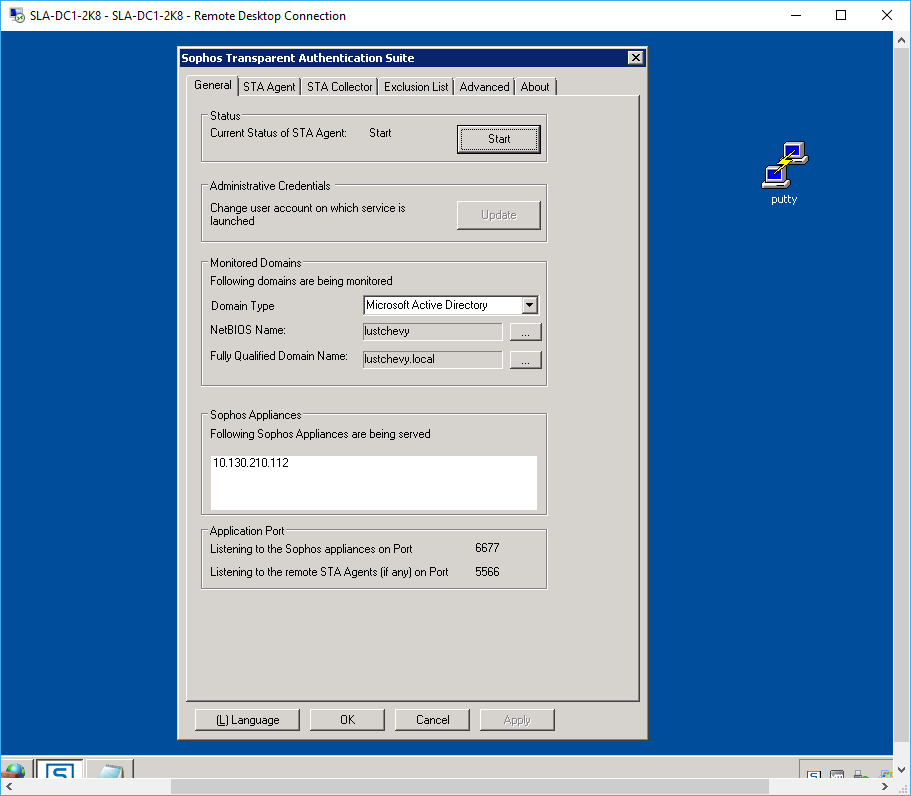Click the Sophos port value 6677
Viewport: 911px width, 796px height.
[487, 548]
